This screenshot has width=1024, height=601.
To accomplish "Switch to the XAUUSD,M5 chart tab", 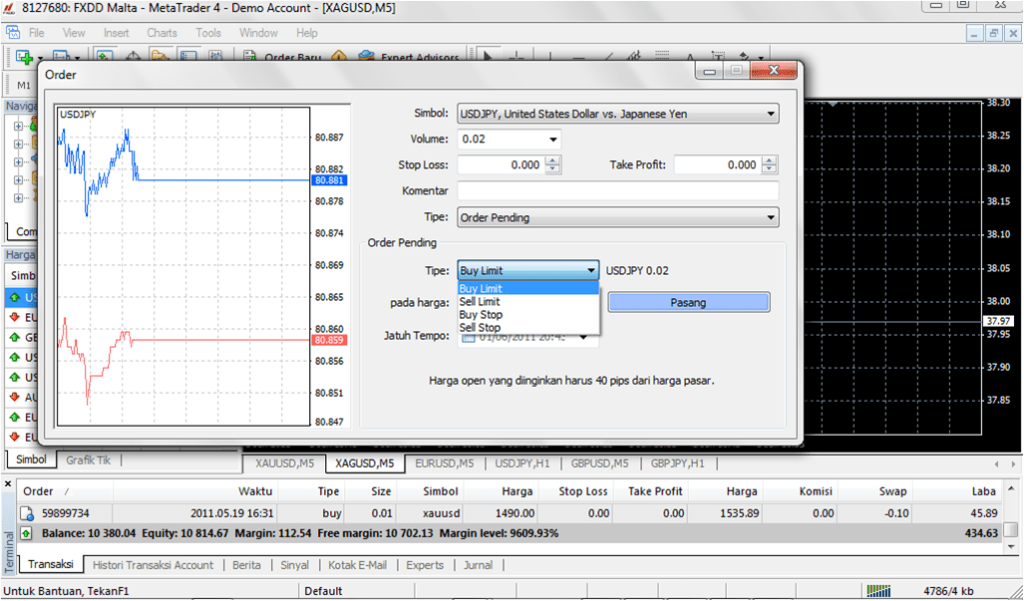I will 284,463.
